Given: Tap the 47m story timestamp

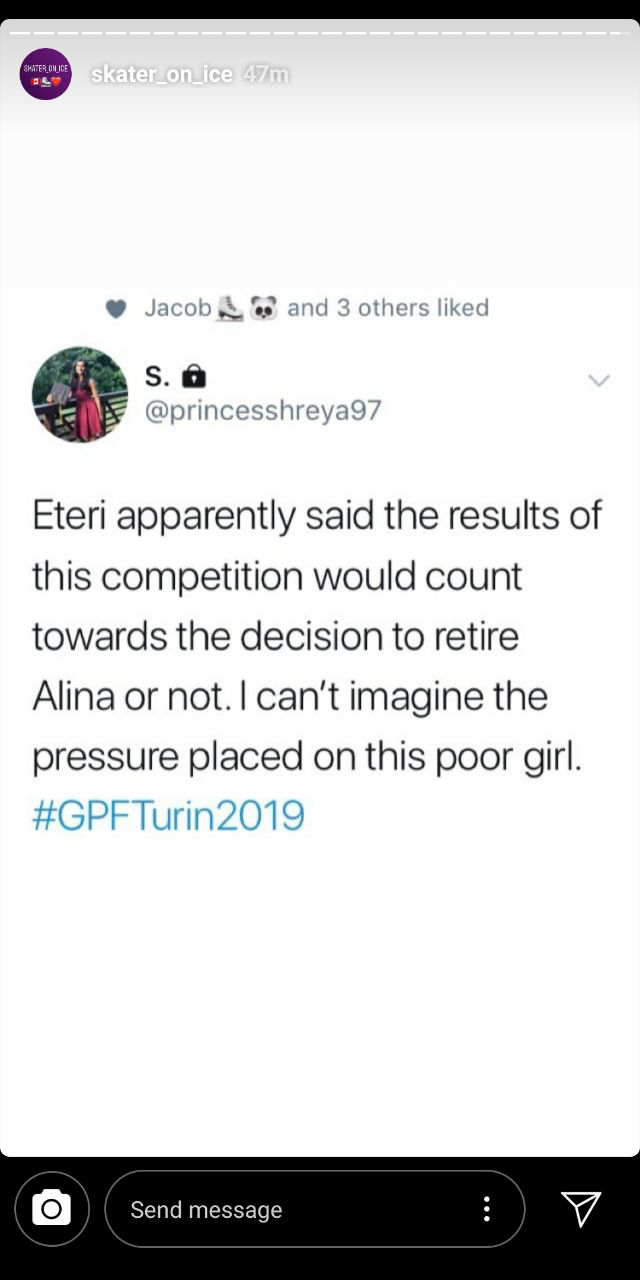Looking at the screenshot, I should click(x=266, y=74).
